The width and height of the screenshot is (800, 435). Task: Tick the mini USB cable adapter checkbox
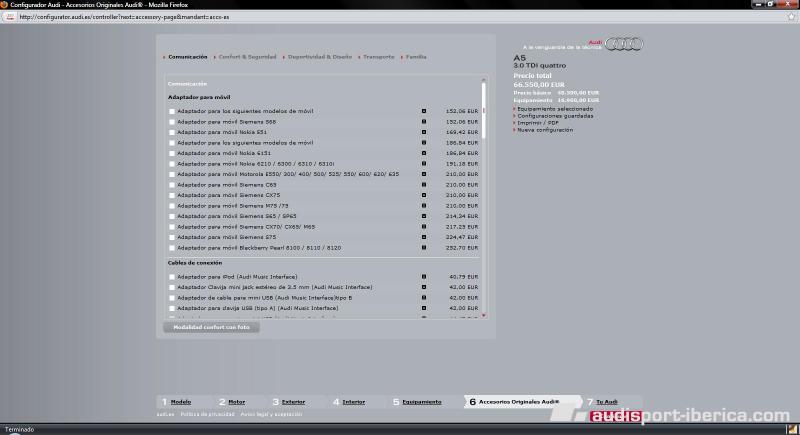(x=172, y=298)
